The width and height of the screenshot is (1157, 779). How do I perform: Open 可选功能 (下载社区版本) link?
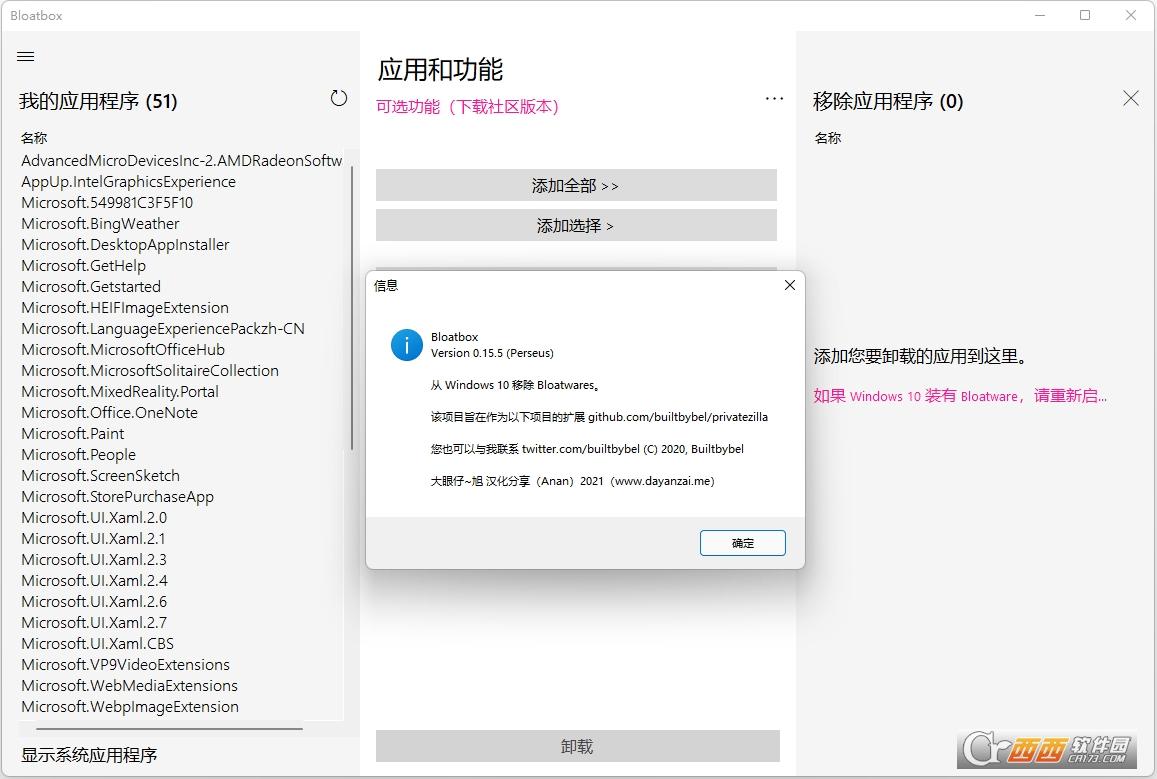(468, 107)
